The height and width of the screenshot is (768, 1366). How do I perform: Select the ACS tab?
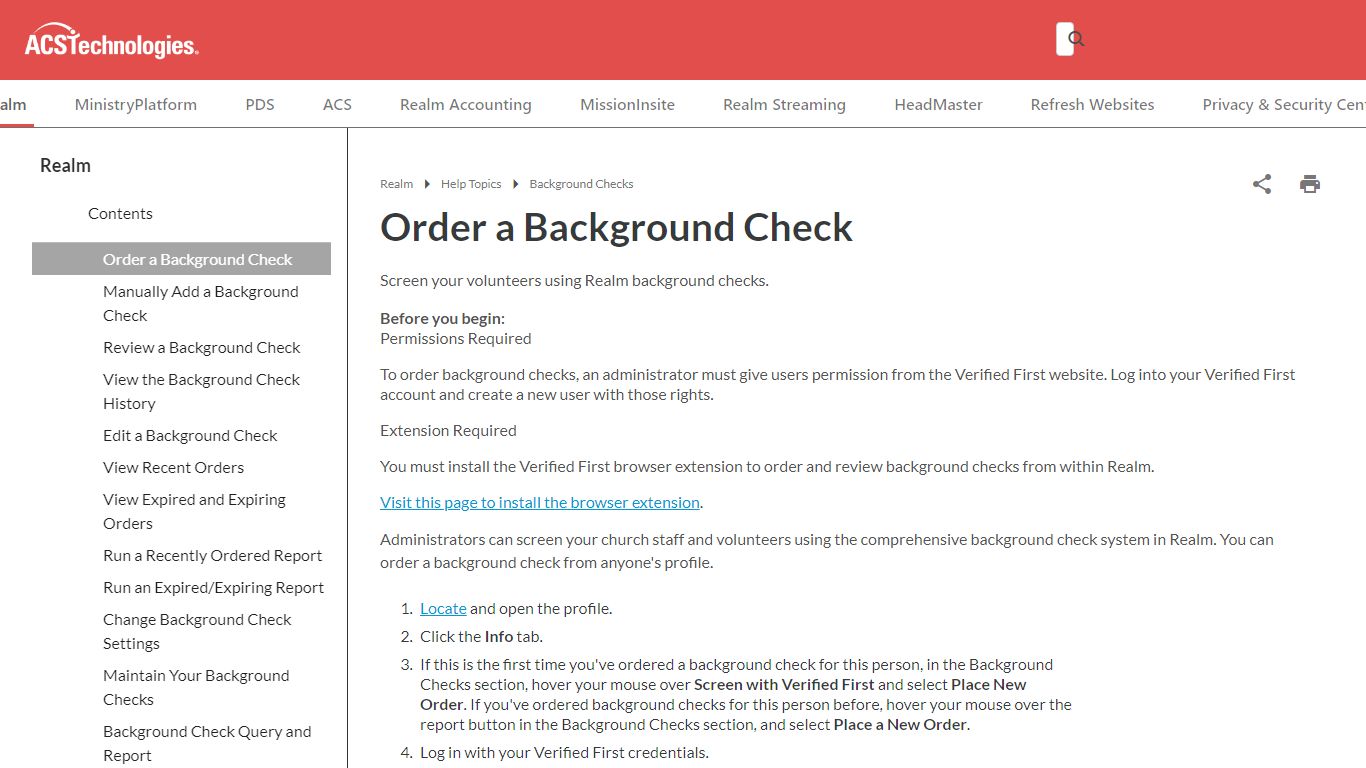pos(337,104)
